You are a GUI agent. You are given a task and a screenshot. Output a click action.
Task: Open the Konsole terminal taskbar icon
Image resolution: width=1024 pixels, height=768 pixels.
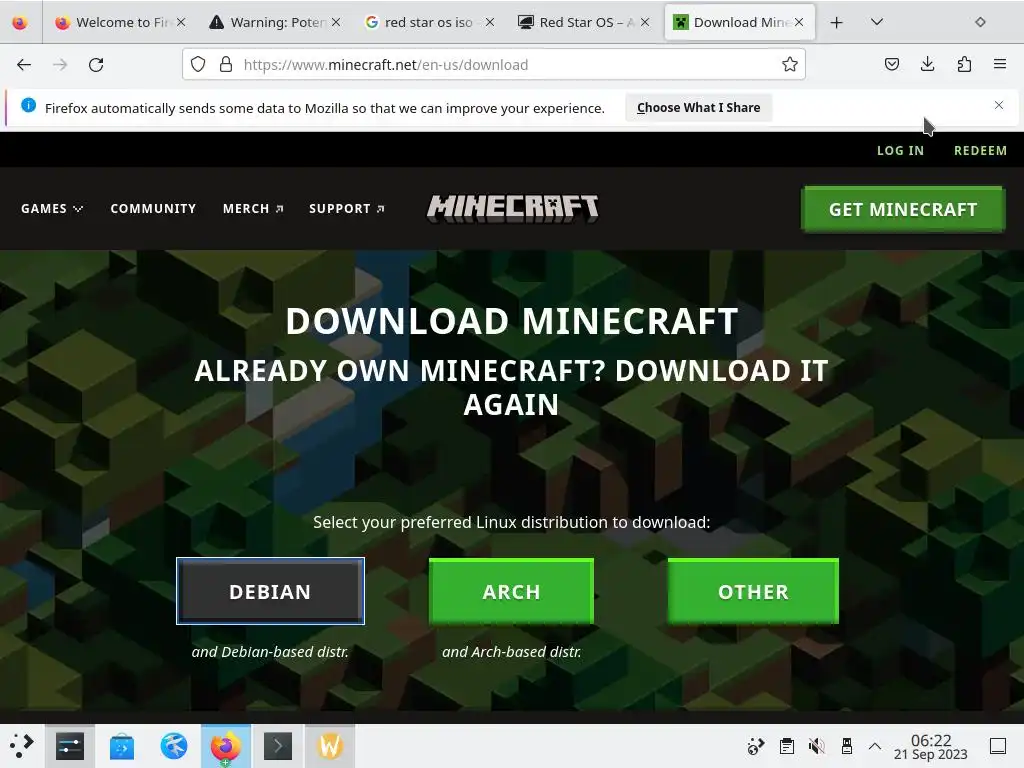[x=278, y=746]
